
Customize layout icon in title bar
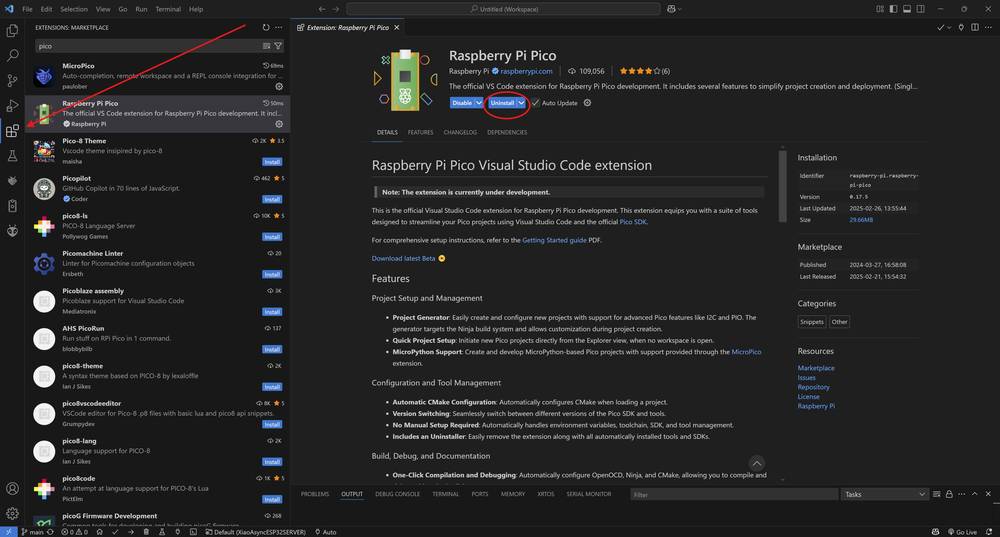(880, 9)
